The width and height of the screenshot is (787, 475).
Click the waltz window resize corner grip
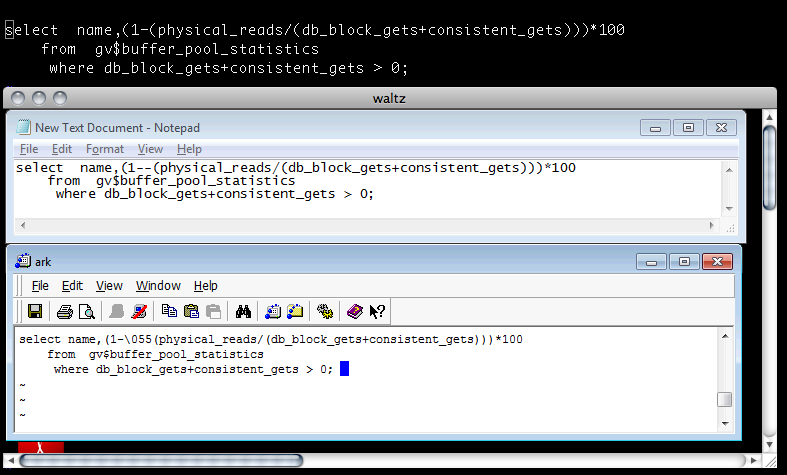coord(769,460)
